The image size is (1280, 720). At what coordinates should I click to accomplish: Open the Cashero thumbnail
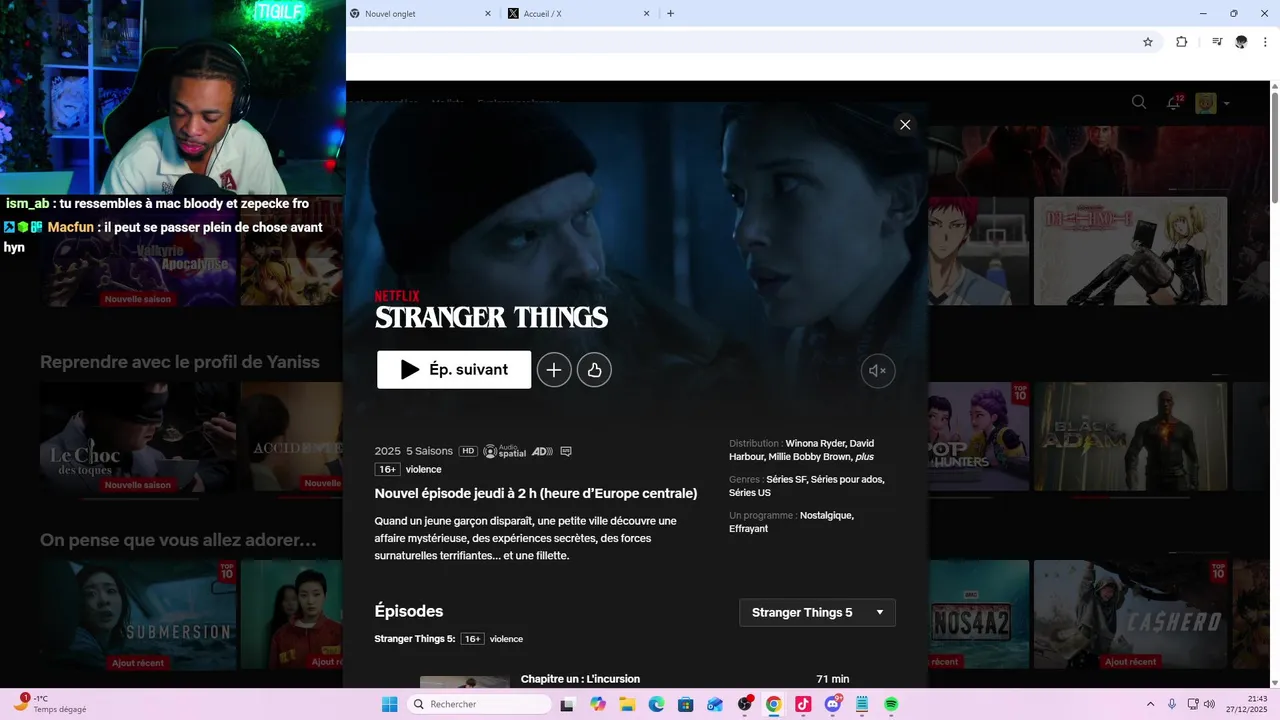tap(1130, 615)
